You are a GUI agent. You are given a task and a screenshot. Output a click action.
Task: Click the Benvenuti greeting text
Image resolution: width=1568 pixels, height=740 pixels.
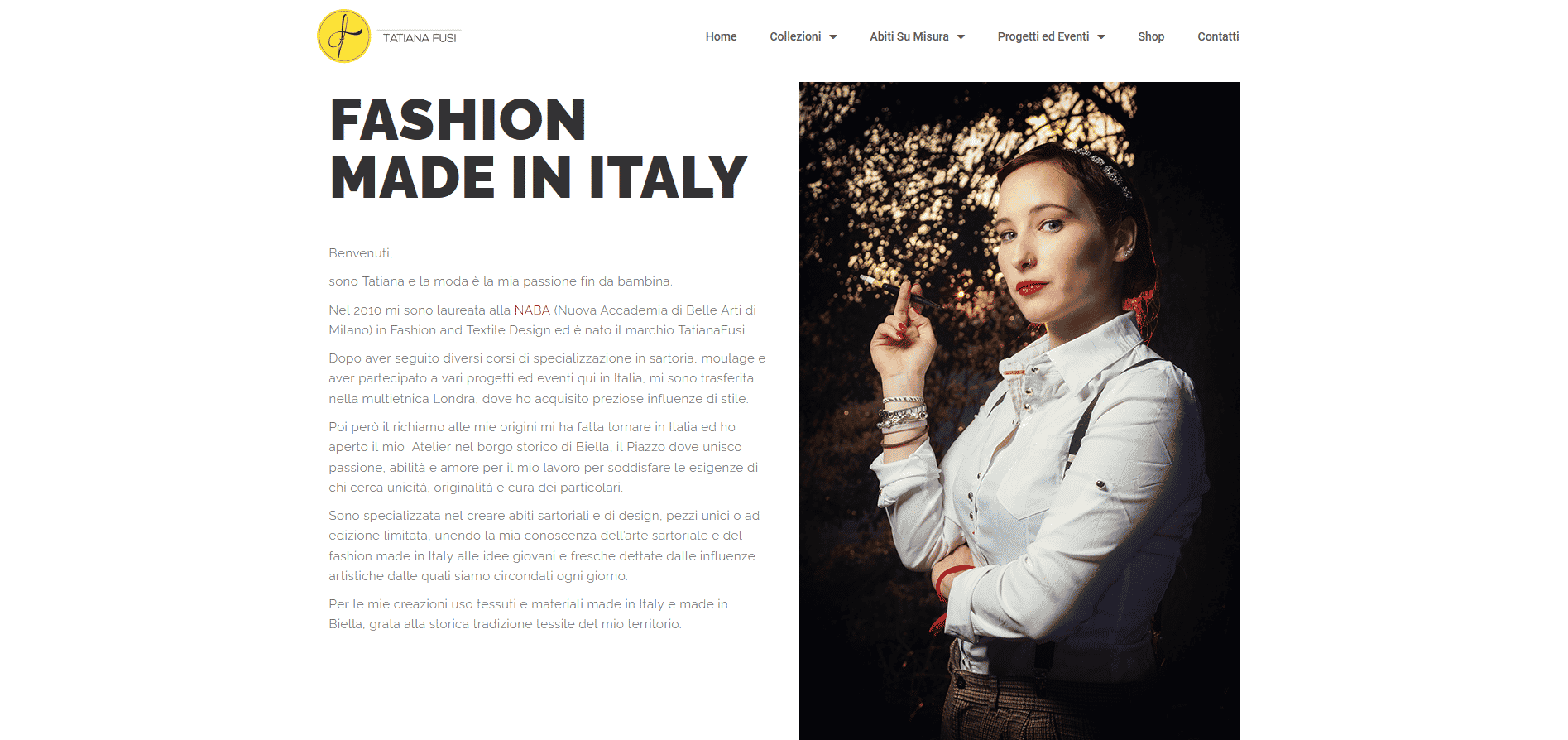pos(360,253)
